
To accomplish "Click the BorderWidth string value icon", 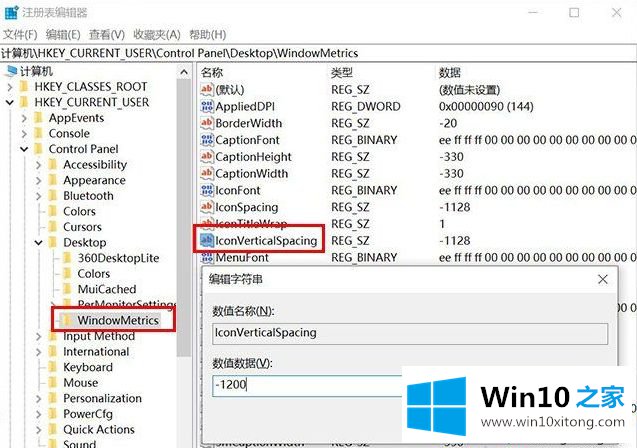I will (207, 123).
